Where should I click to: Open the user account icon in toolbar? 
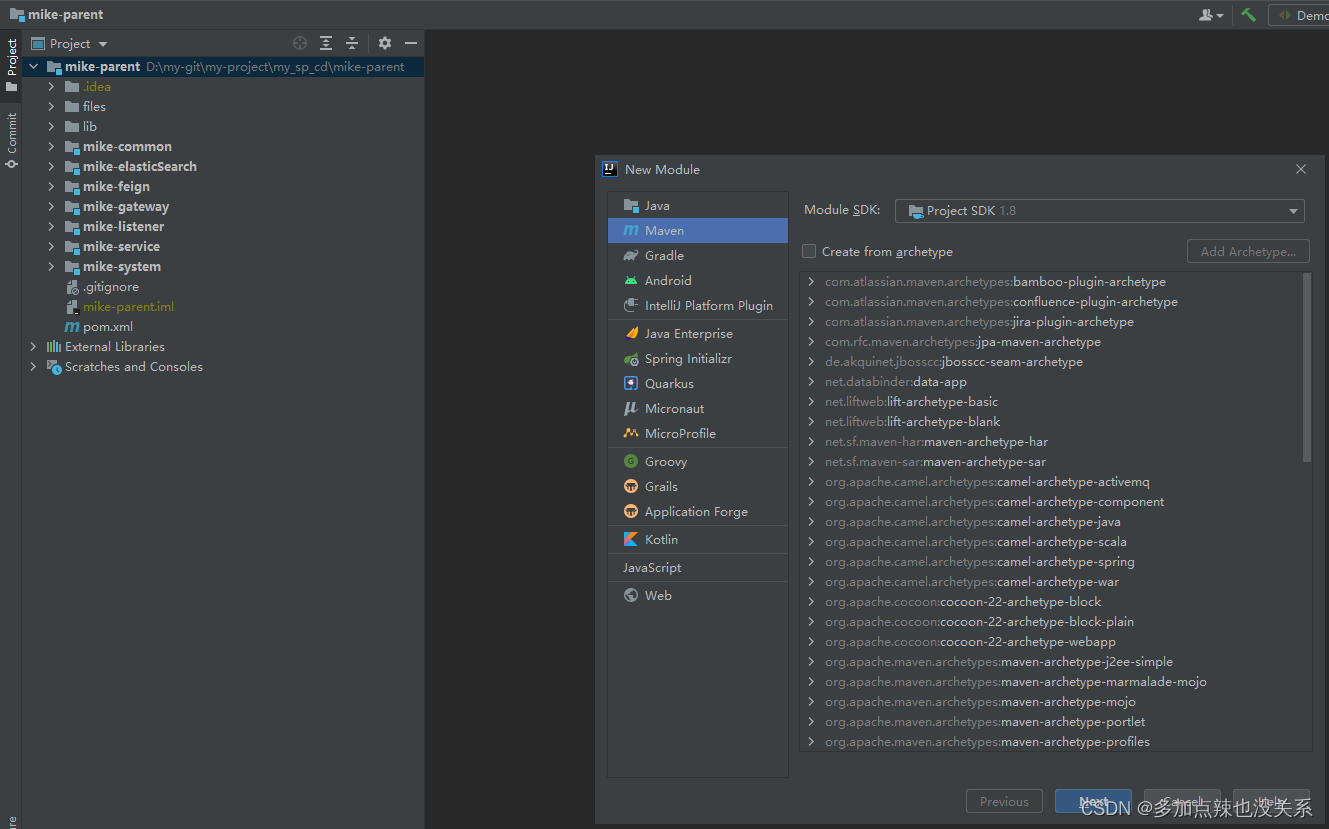coord(1211,15)
